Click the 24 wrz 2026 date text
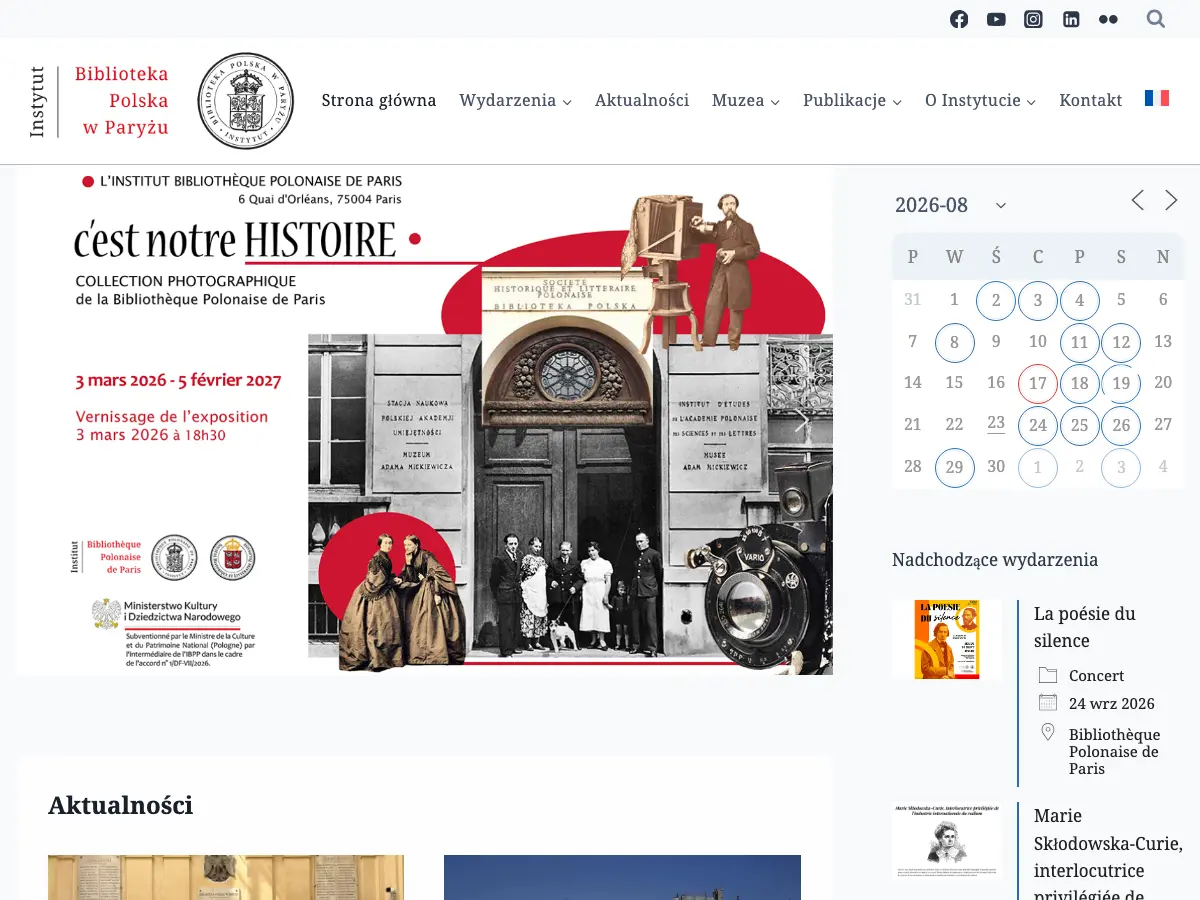Viewport: 1200px width, 900px height. [x=1112, y=704]
